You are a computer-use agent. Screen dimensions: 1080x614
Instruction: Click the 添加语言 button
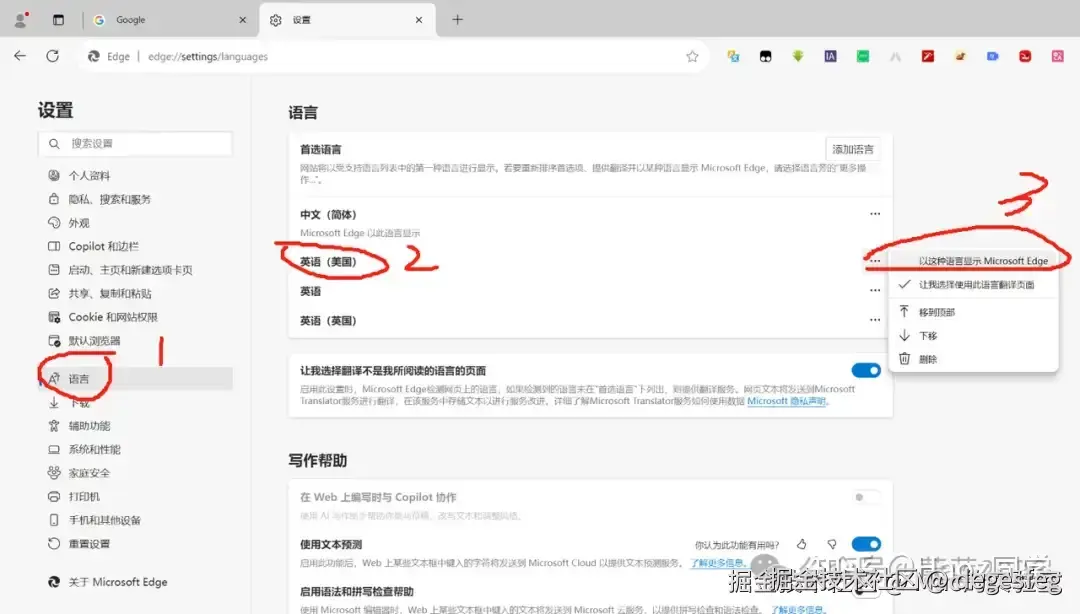853,149
